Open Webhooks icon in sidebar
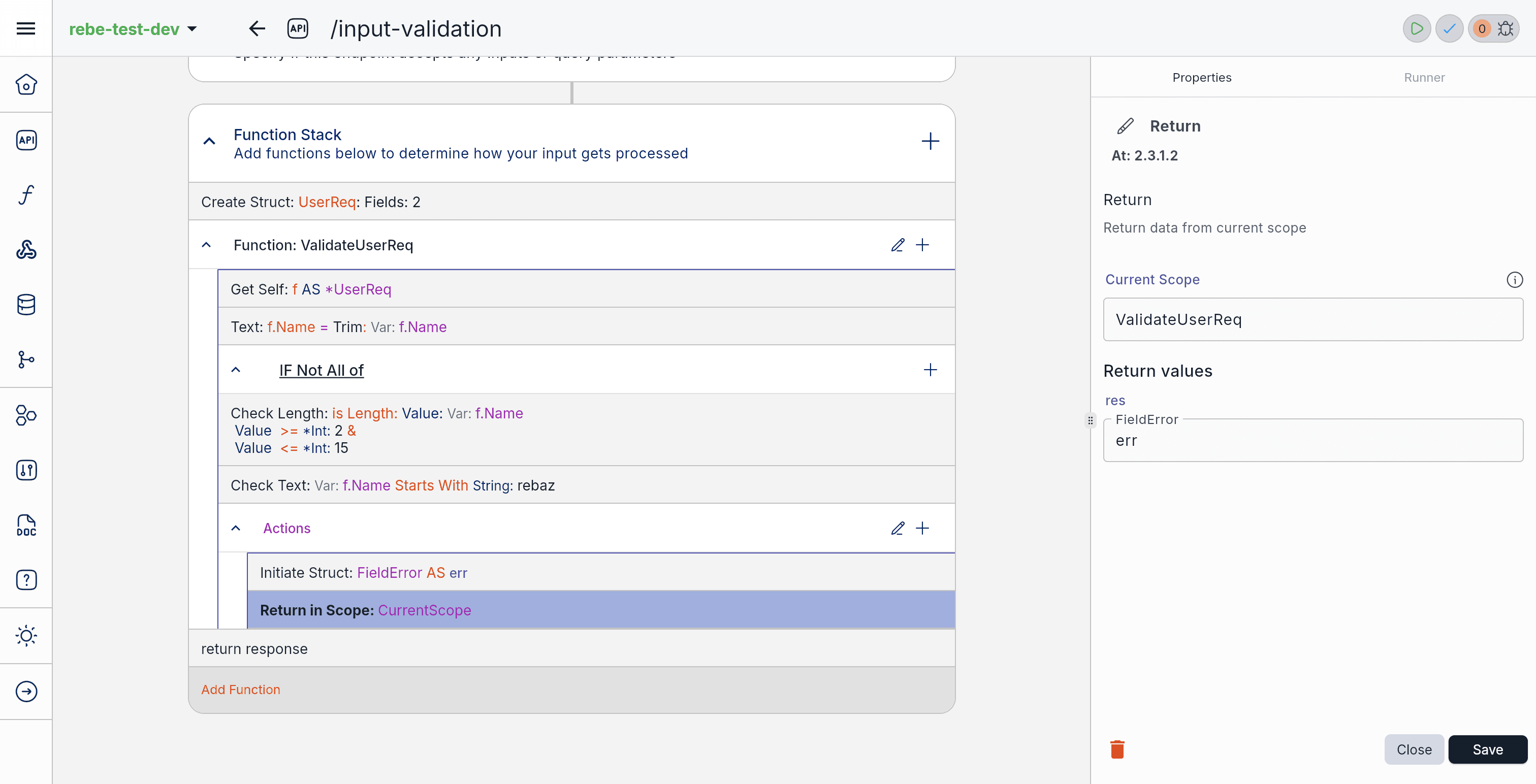The height and width of the screenshot is (784, 1536). tap(25, 250)
